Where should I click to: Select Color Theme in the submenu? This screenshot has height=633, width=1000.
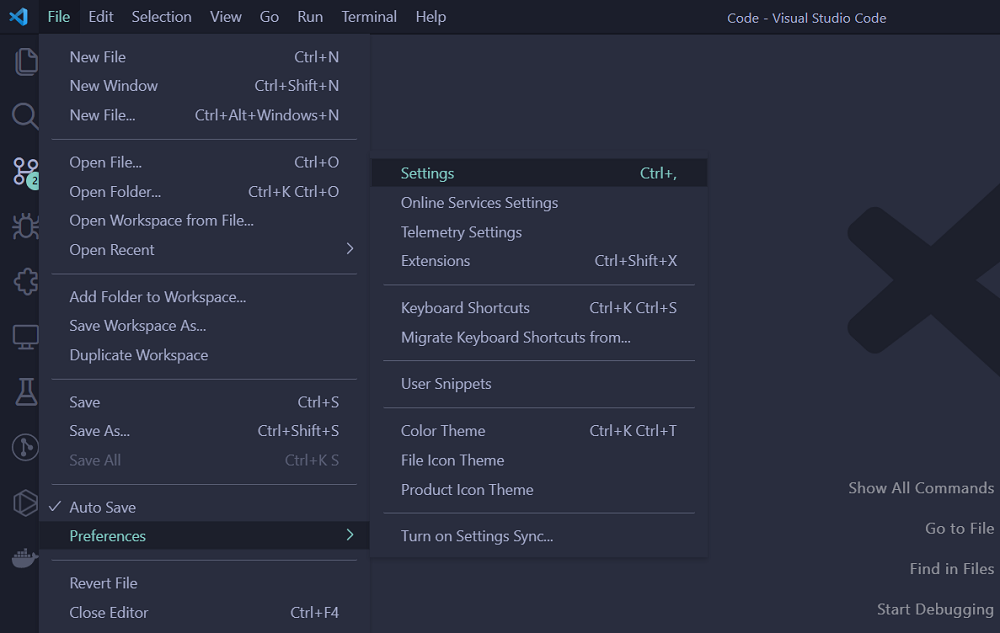(x=443, y=431)
